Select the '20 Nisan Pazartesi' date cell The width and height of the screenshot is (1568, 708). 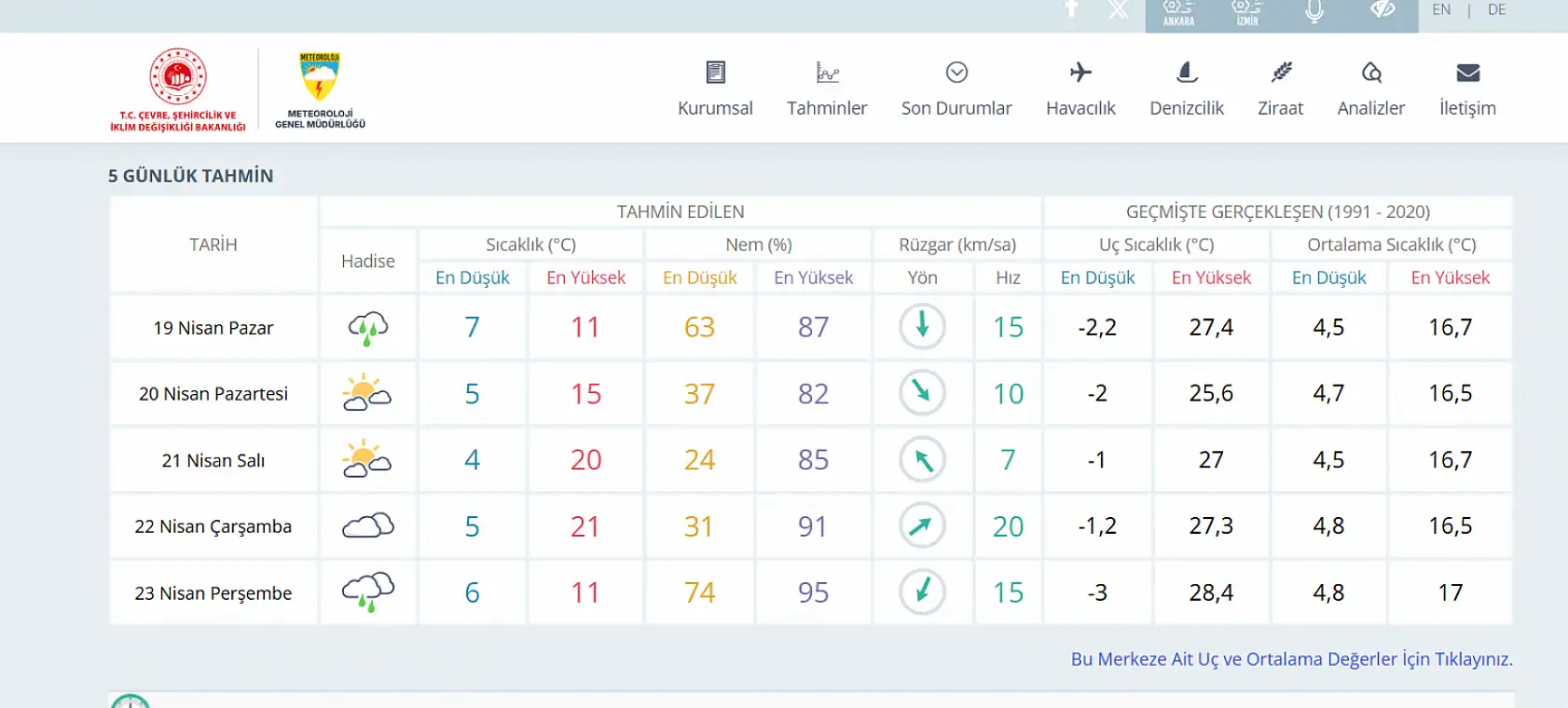coord(213,394)
